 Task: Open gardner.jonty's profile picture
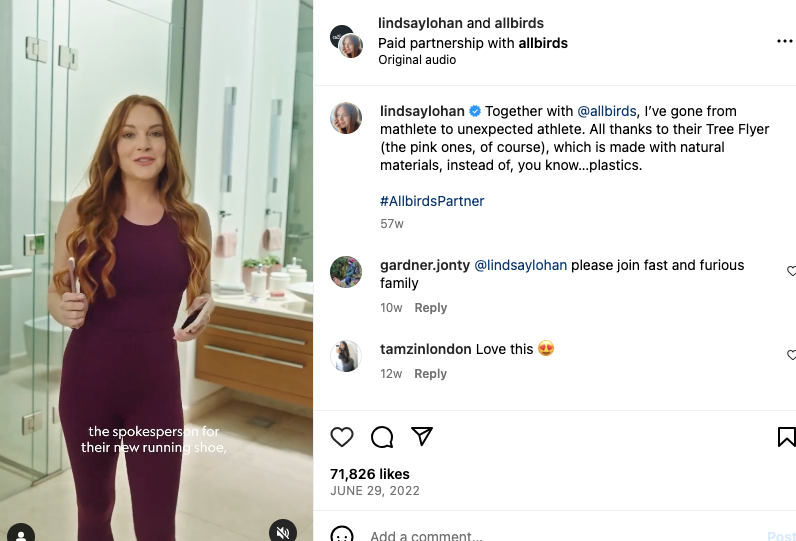(346, 272)
